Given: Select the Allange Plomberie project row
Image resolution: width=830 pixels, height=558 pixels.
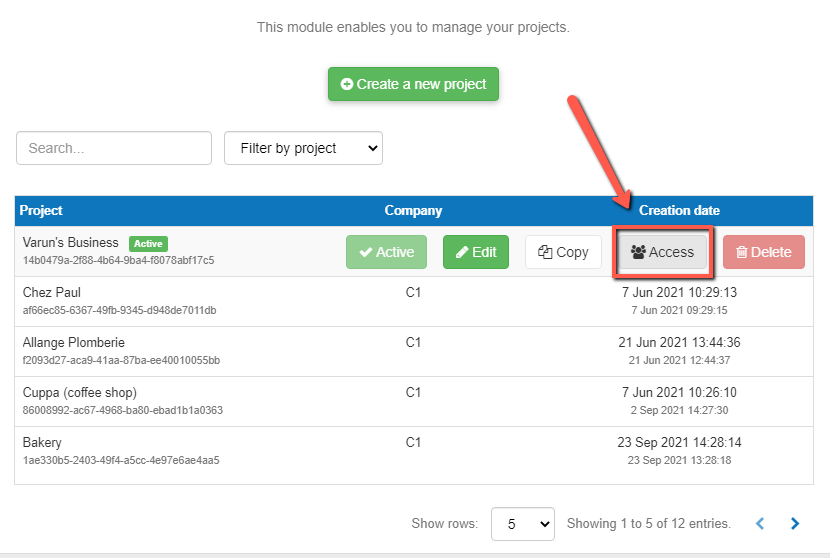Looking at the screenshot, I should 414,352.
